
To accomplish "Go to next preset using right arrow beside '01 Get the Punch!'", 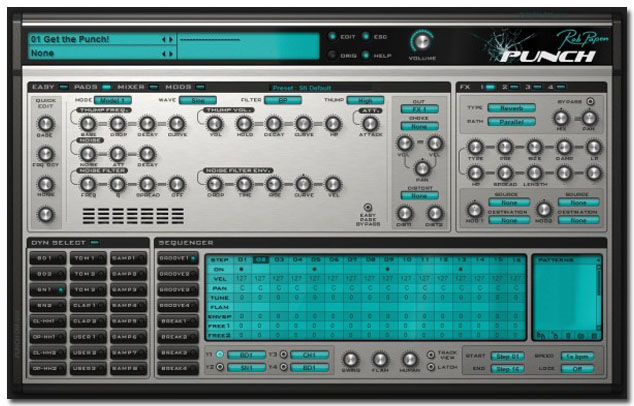I will (171, 40).
